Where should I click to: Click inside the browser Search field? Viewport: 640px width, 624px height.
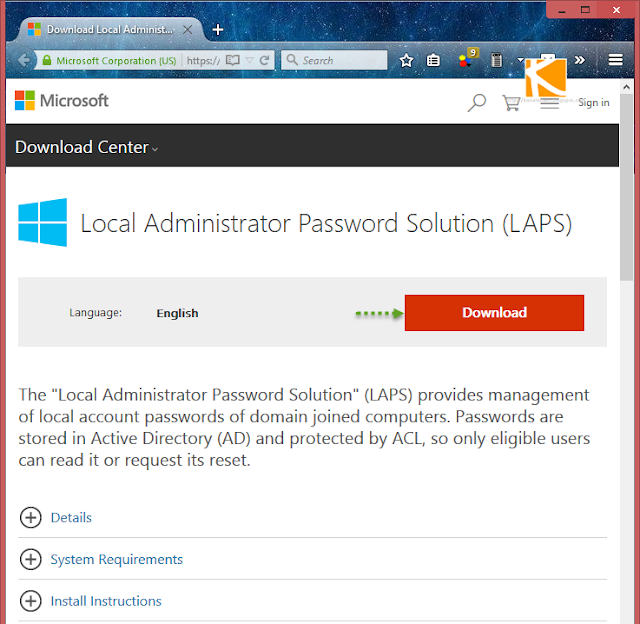tap(334, 60)
